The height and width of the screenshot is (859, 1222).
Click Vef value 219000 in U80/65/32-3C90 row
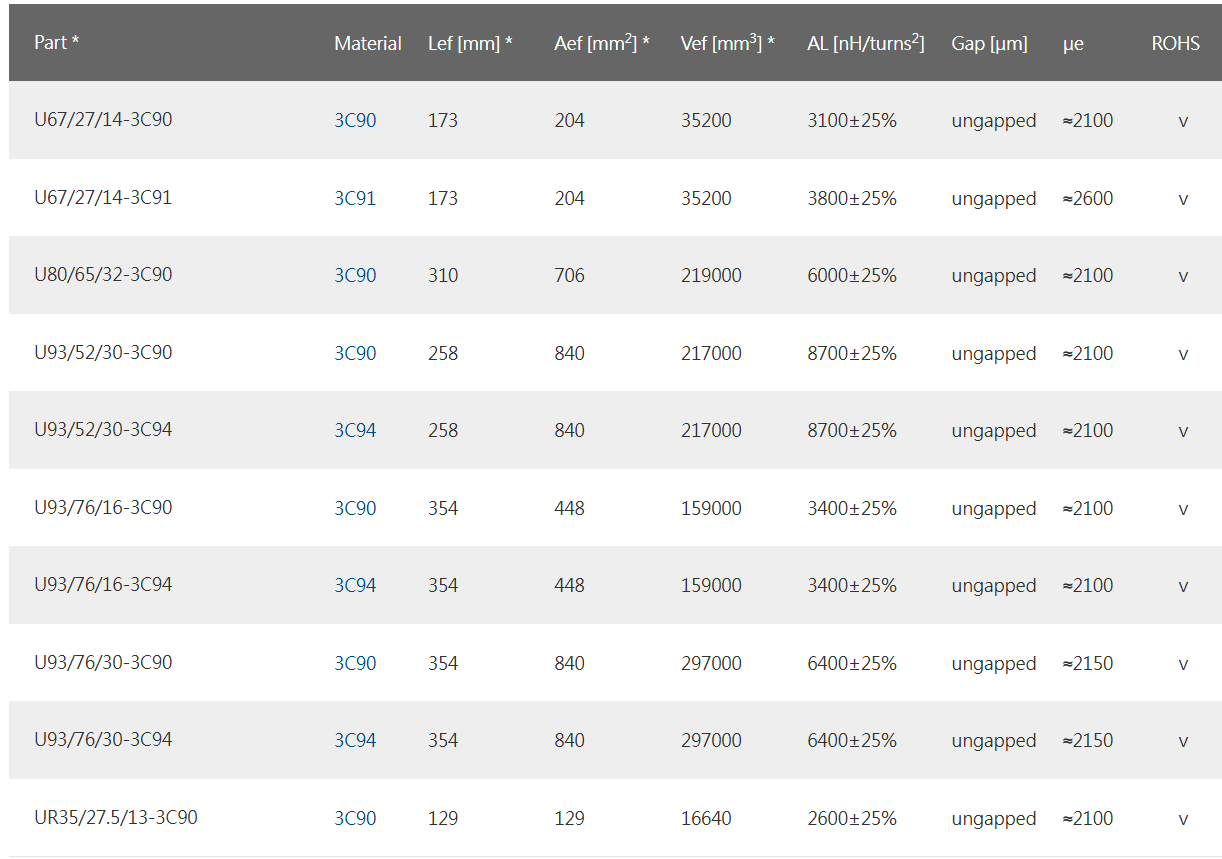pyautogui.click(x=711, y=275)
